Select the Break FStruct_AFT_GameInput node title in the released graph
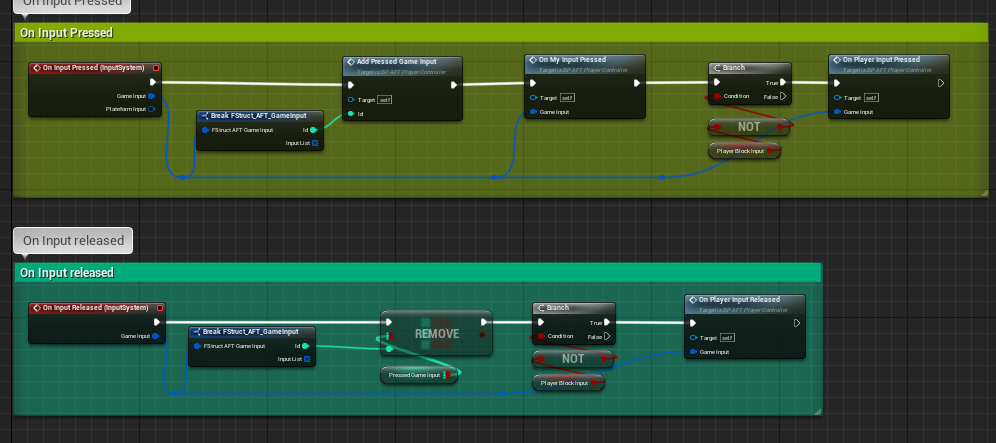996x443 pixels. [x=250, y=332]
